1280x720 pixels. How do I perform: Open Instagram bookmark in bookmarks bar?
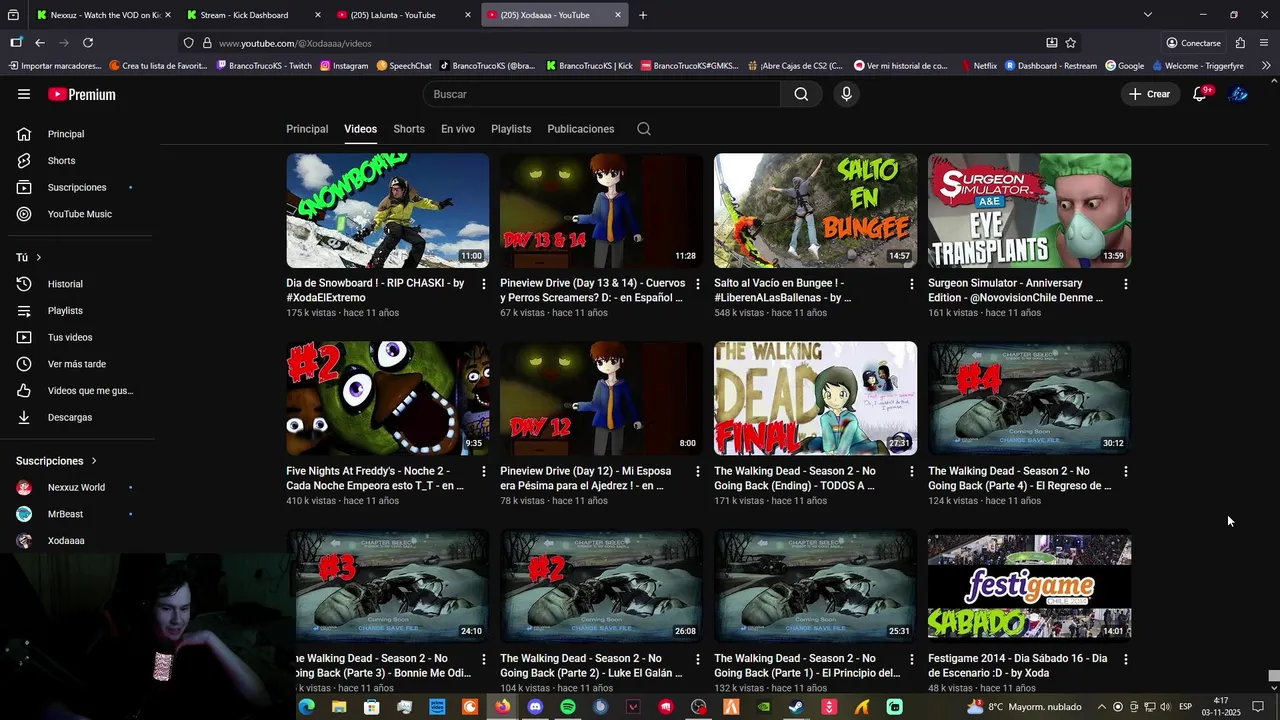click(x=344, y=66)
